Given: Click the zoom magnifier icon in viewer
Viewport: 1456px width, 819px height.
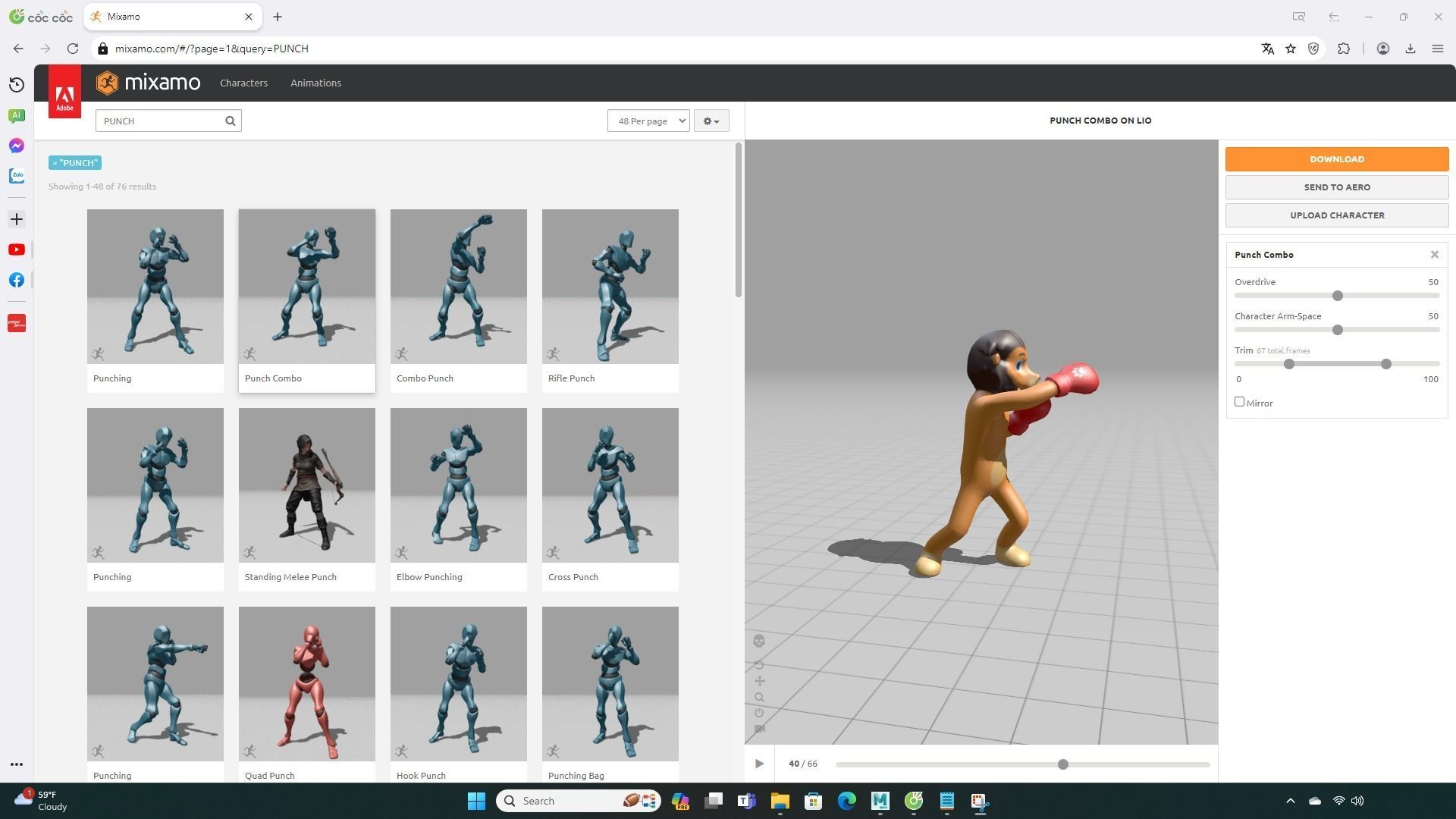Looking at the screenshot, I should coord(759,697).
